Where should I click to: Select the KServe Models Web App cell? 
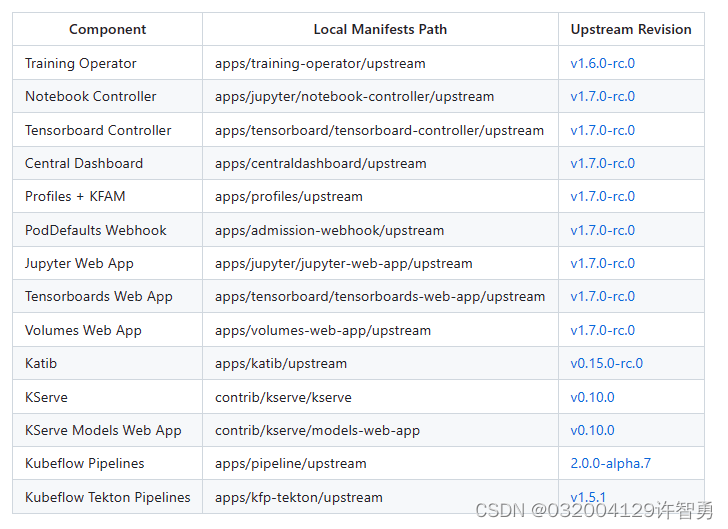click(107, 430)
